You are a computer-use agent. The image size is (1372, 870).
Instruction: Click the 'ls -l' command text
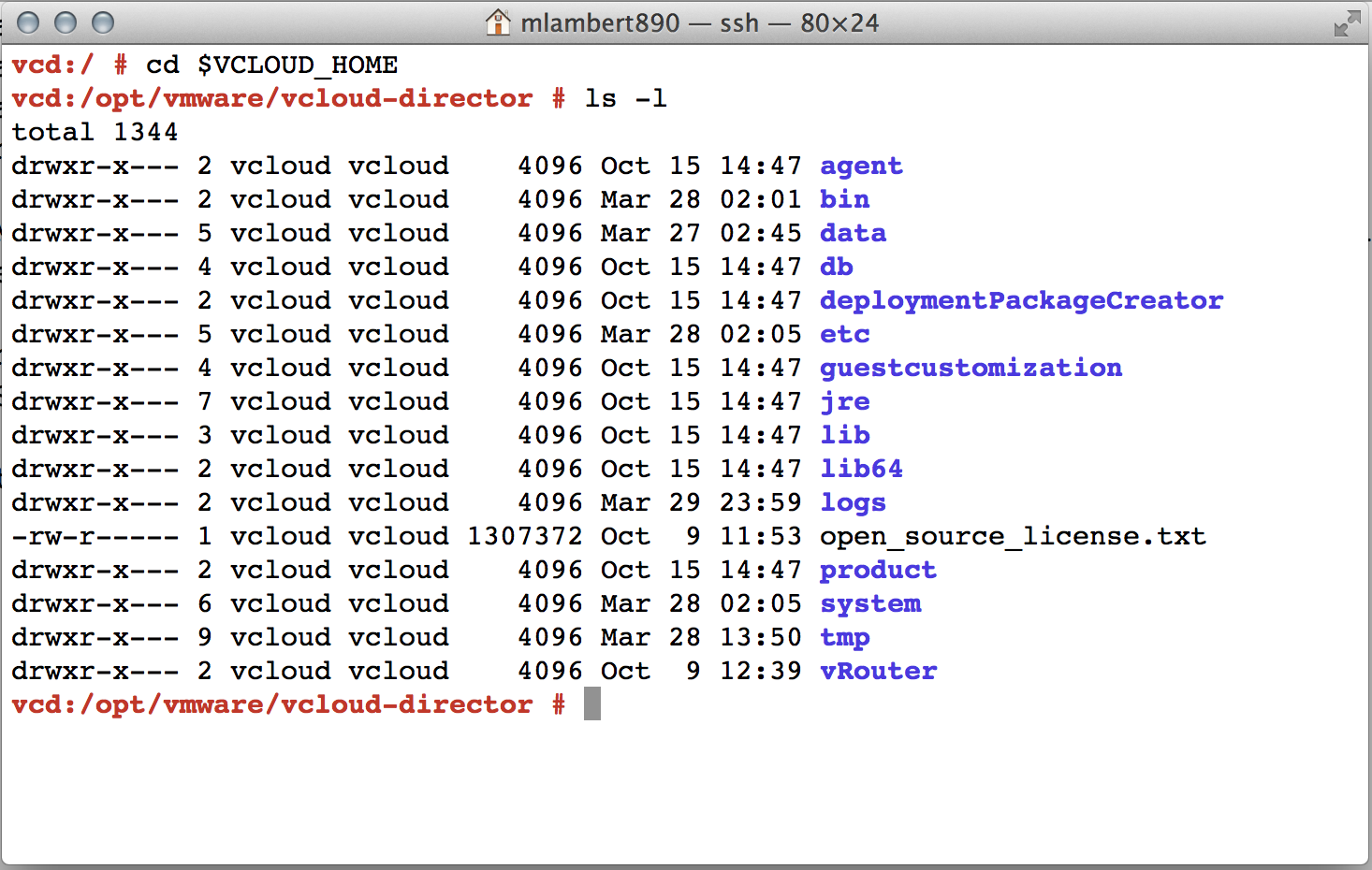point(625,98)
